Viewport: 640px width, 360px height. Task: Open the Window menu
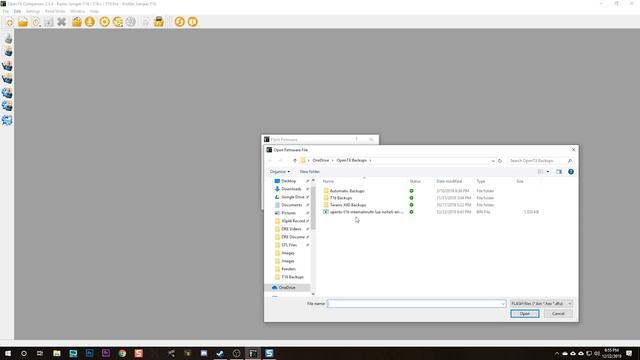78,11
